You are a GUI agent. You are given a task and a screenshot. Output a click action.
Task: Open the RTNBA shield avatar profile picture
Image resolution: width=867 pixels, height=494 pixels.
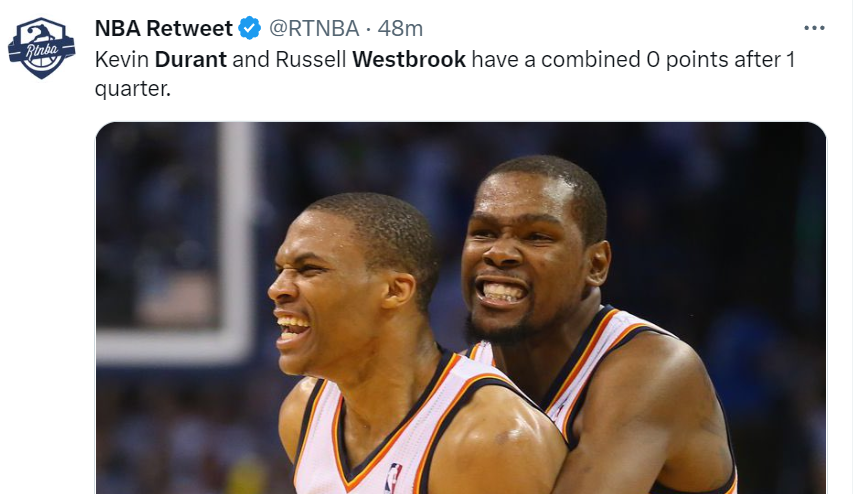click(41, 48)
